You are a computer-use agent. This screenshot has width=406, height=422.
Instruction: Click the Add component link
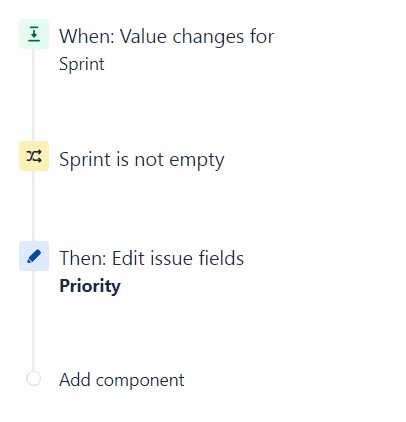(122, 380)
